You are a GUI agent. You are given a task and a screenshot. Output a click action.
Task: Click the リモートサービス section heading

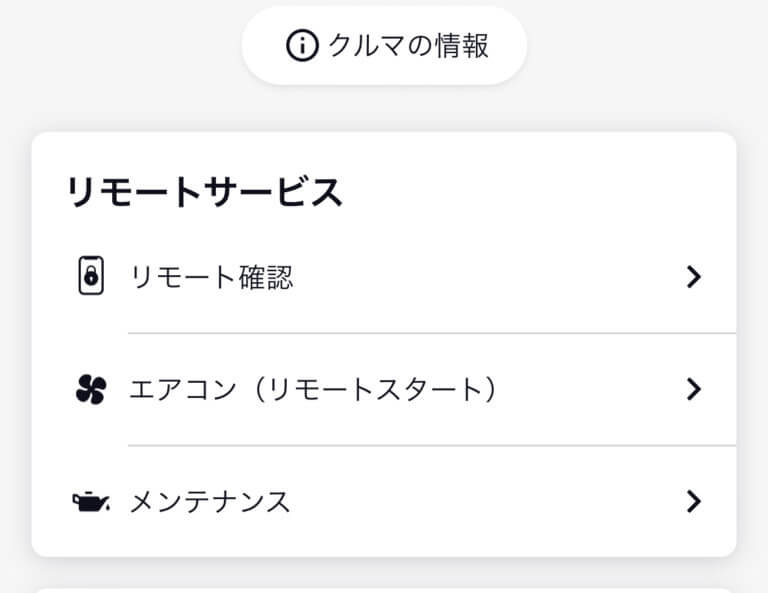205,192
